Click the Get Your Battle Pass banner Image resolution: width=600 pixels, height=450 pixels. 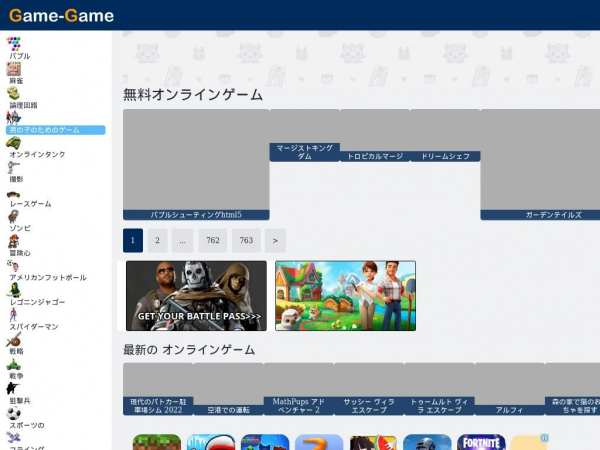coord(196,296)
